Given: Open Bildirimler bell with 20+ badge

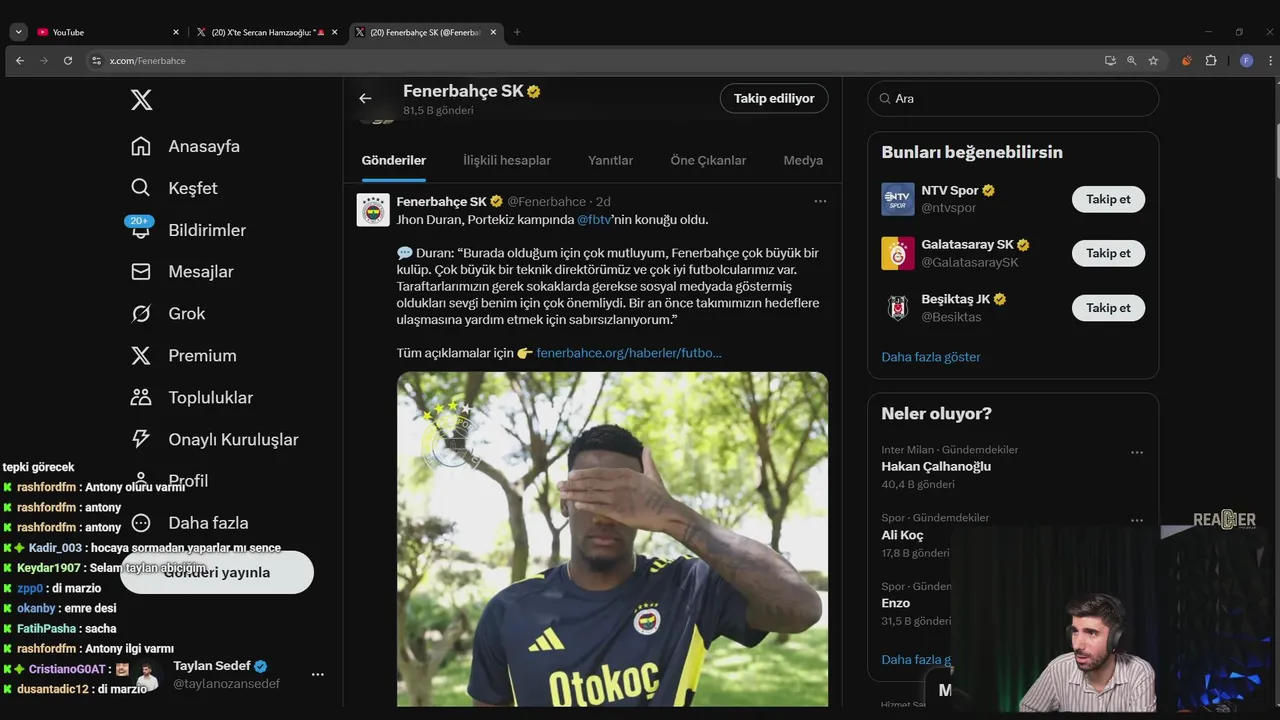Looking at the screenshot, I should (188, 230).
